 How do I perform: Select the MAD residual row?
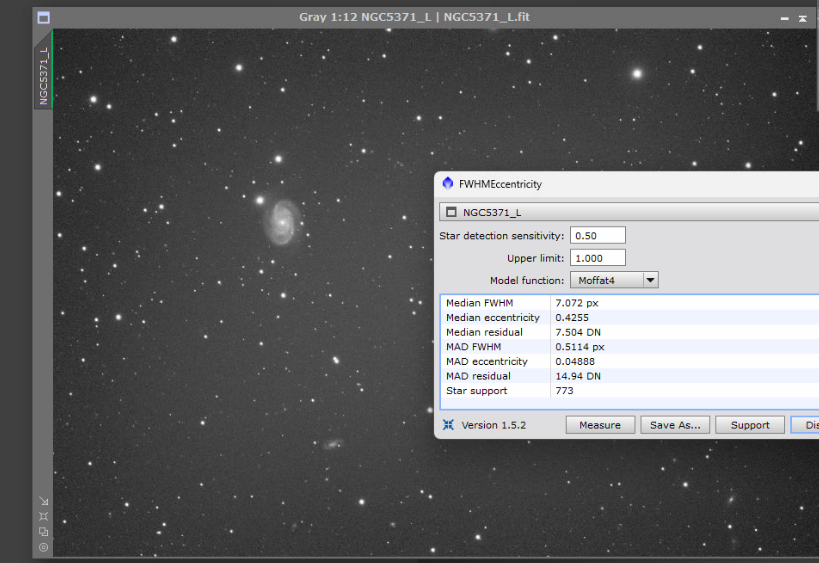(630, 376)
